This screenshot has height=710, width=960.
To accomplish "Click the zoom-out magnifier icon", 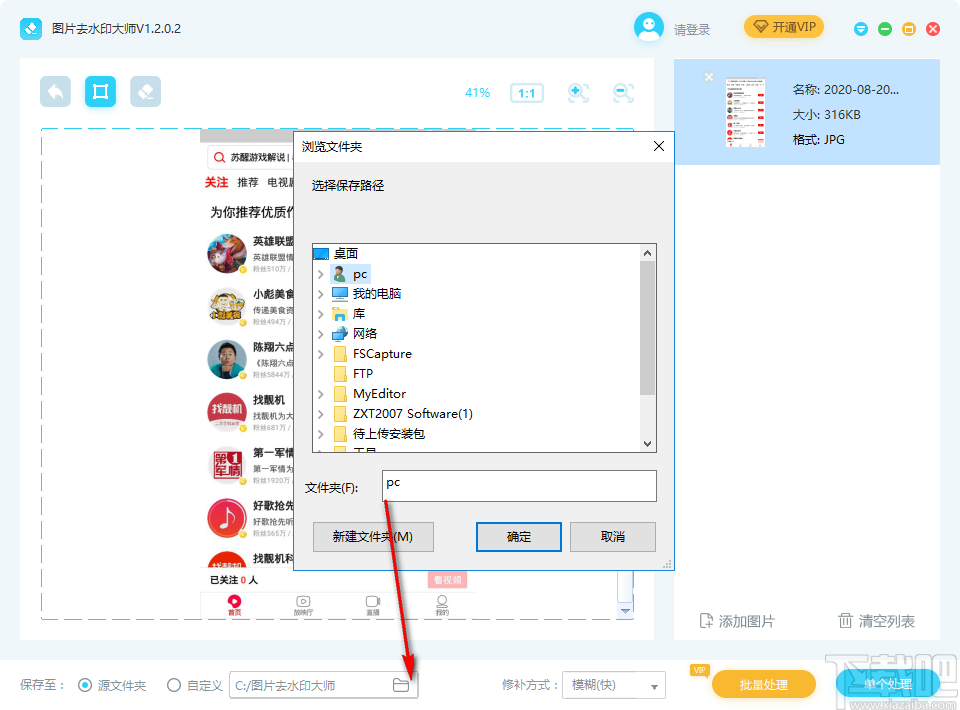I will tap(623, 92).
